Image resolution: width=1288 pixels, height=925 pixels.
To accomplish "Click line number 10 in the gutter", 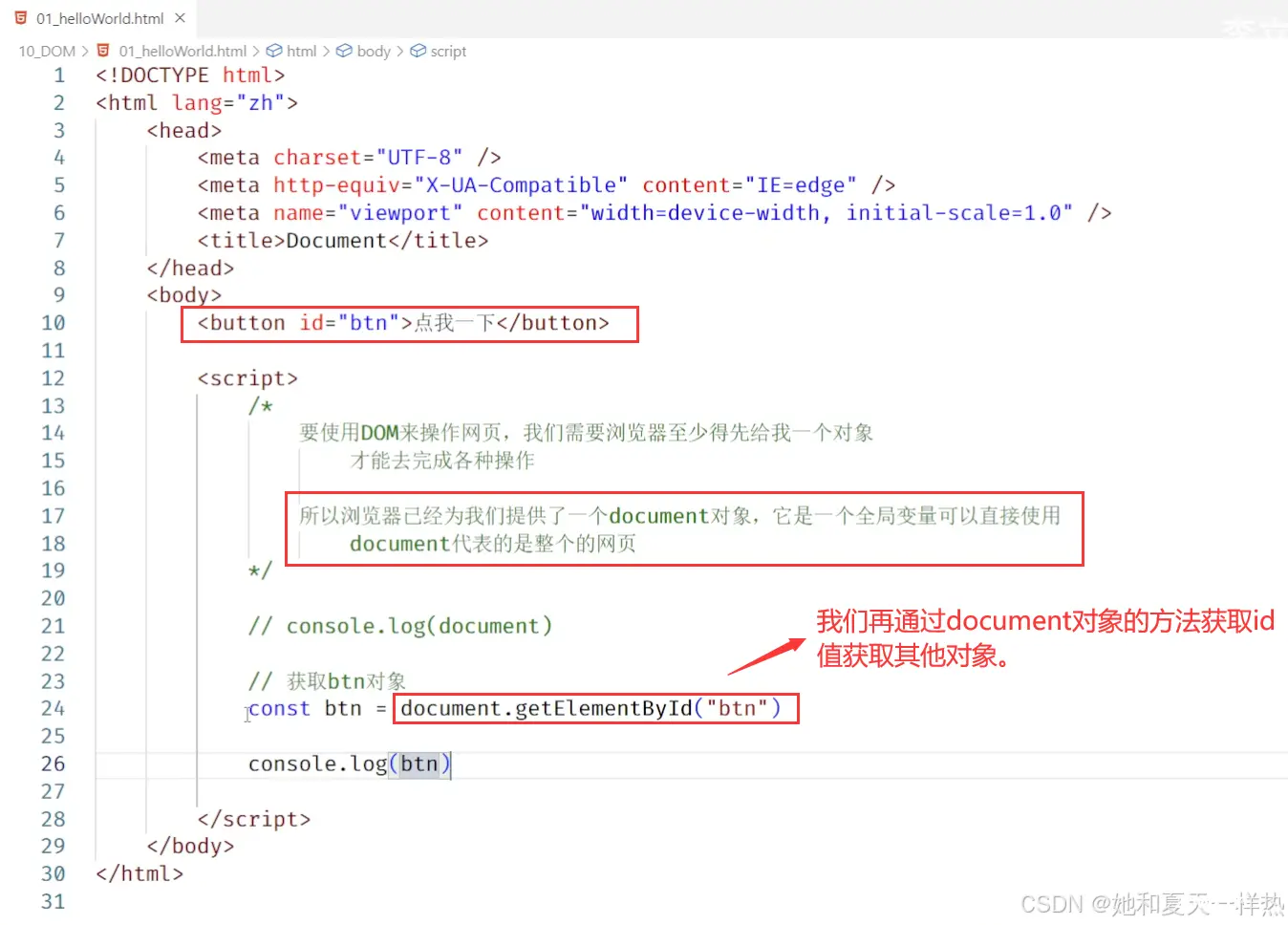I will coord(54,323).
